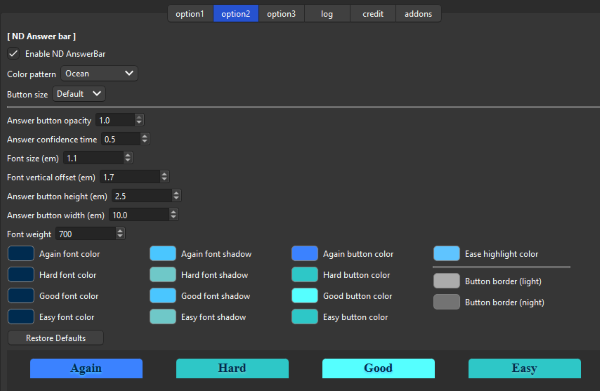Pick the Hard font color swatch
Viewport: 600px width, 391px height.
[21, 275]
